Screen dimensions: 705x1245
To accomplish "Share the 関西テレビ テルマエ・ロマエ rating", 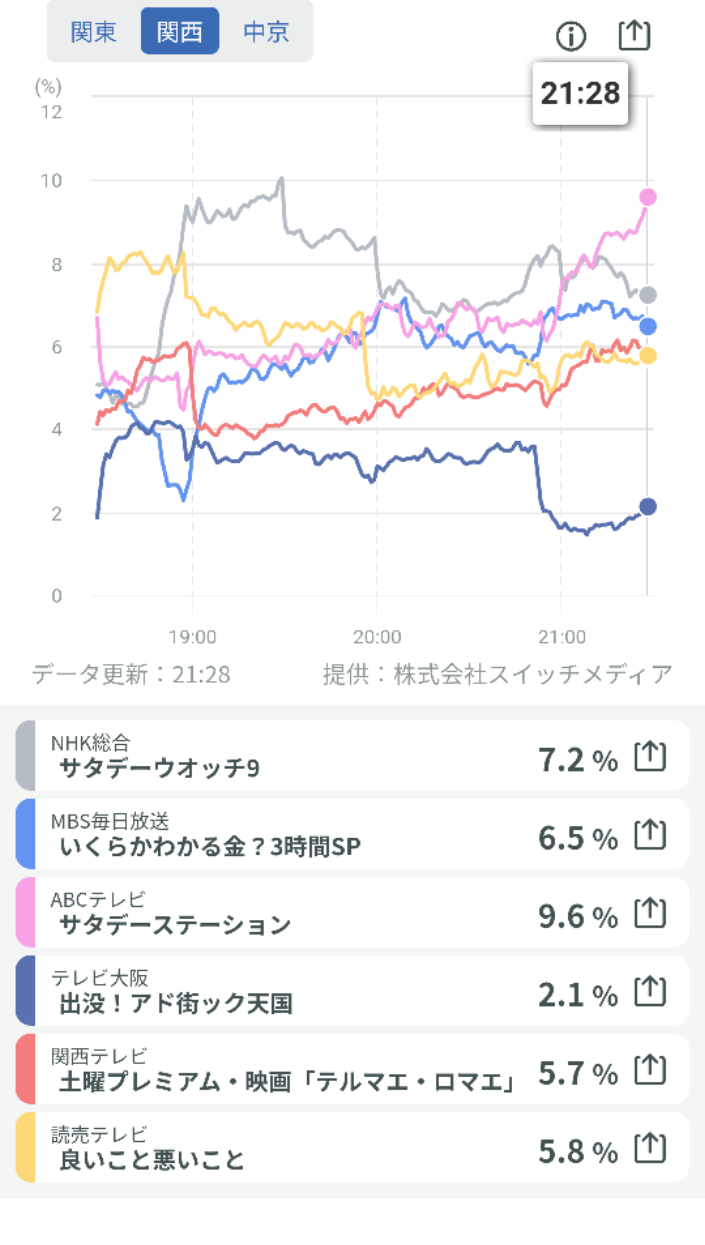I will click(x=650, y=1069).
